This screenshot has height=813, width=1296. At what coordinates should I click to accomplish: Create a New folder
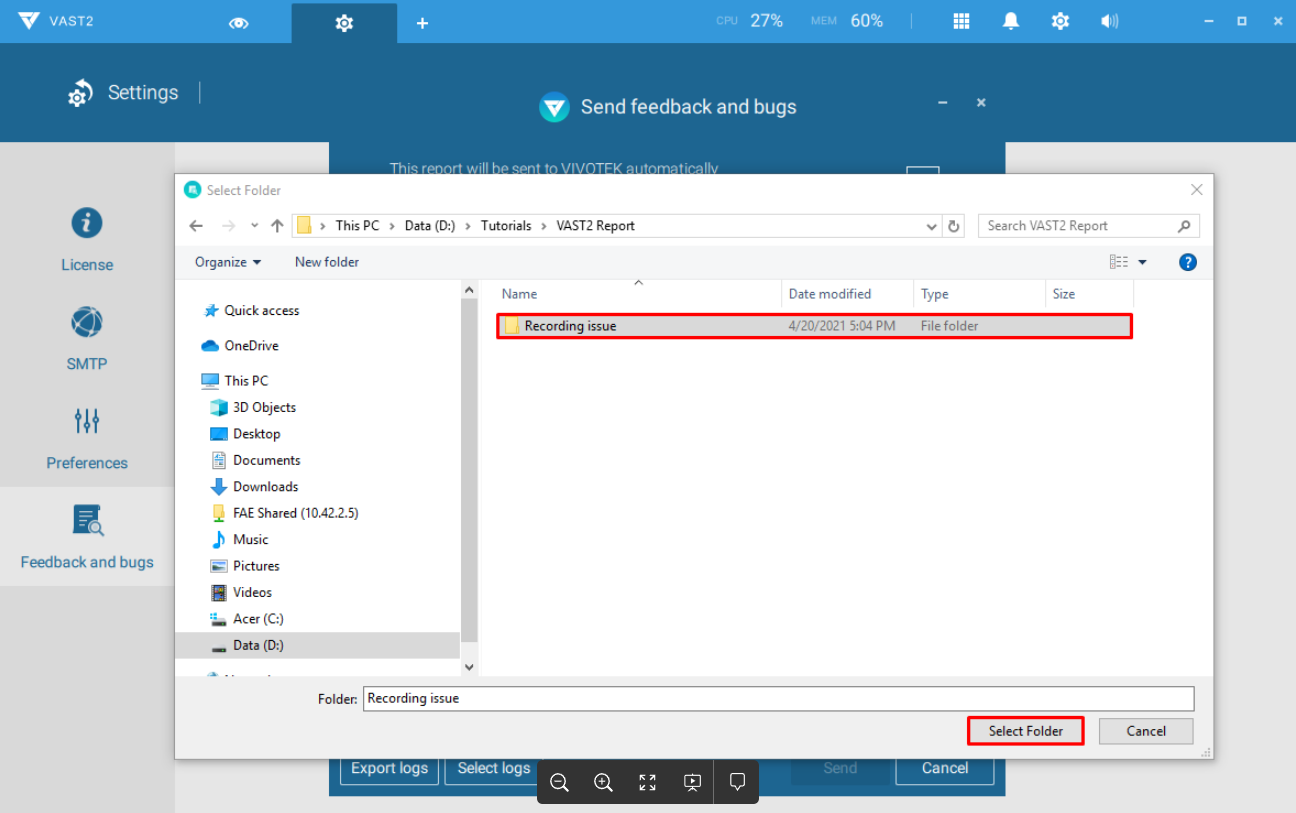[x=327, y=262]
